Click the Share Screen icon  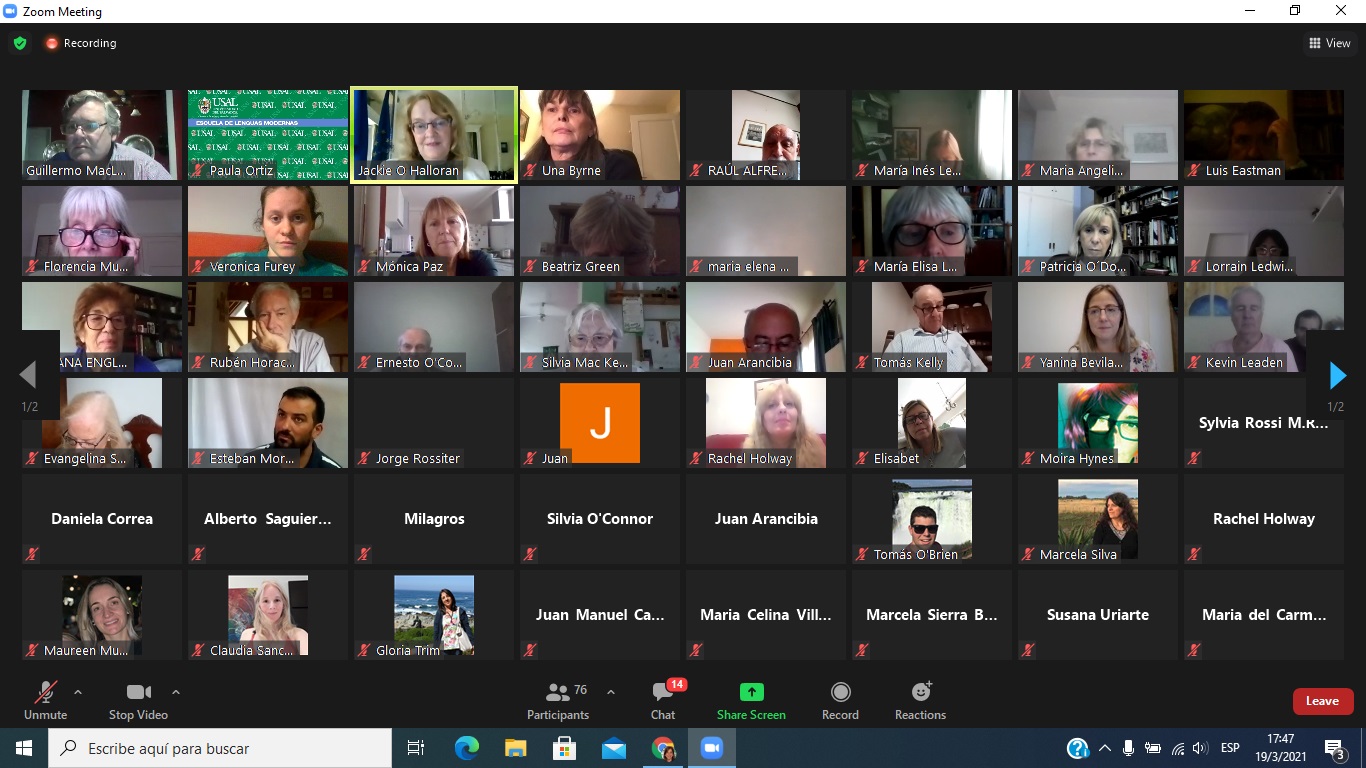(x=751, y=692)
